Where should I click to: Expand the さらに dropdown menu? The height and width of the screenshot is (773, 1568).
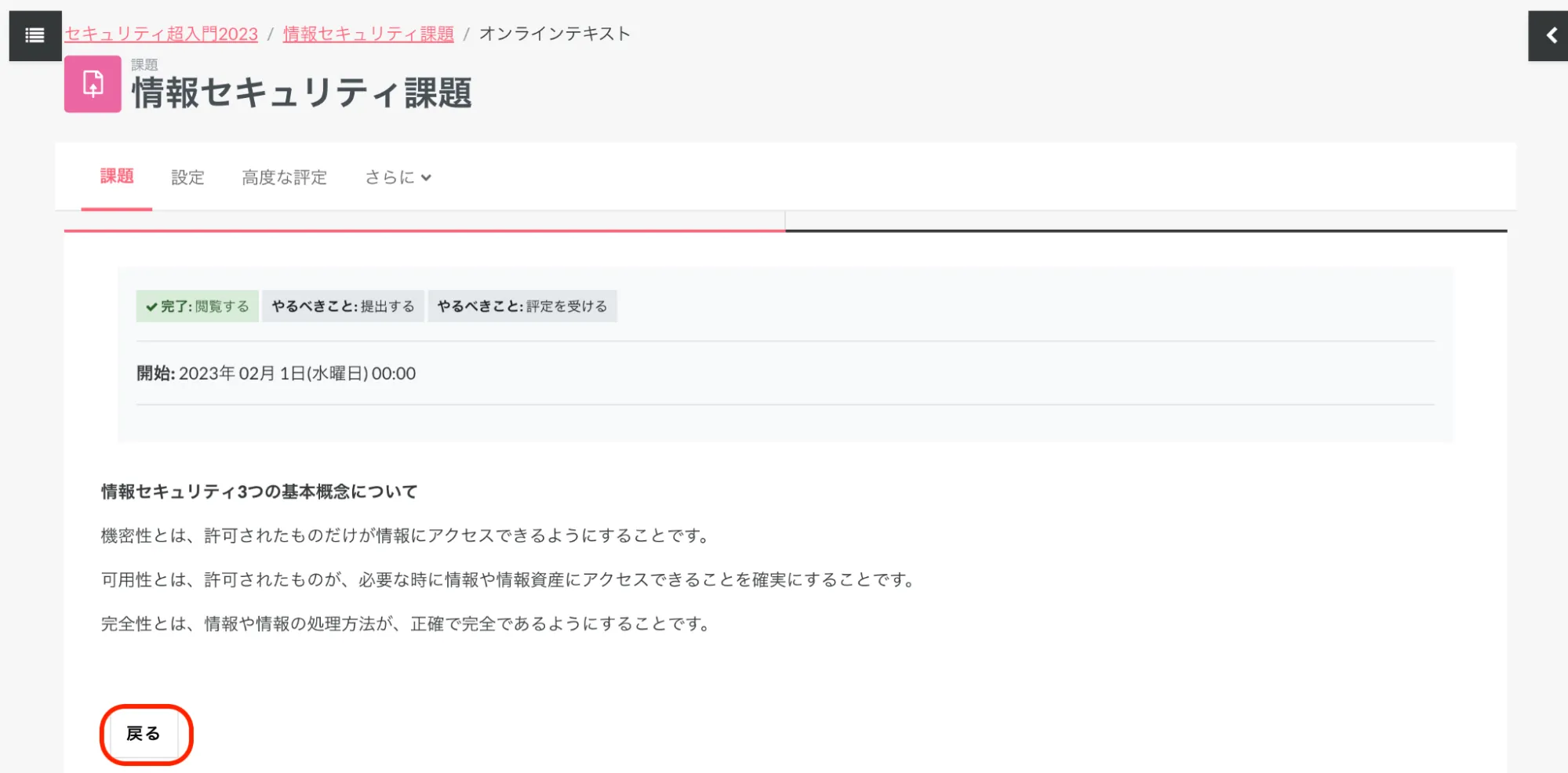(x=390, y=178)
